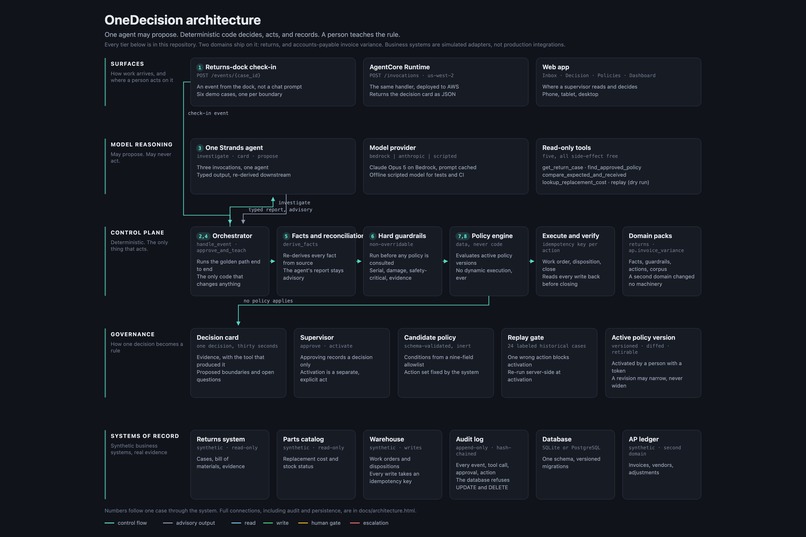The width and height of the screenshot is (806, 537).
Task: Click the SURFACES tier label
Action: pos(127,64)
